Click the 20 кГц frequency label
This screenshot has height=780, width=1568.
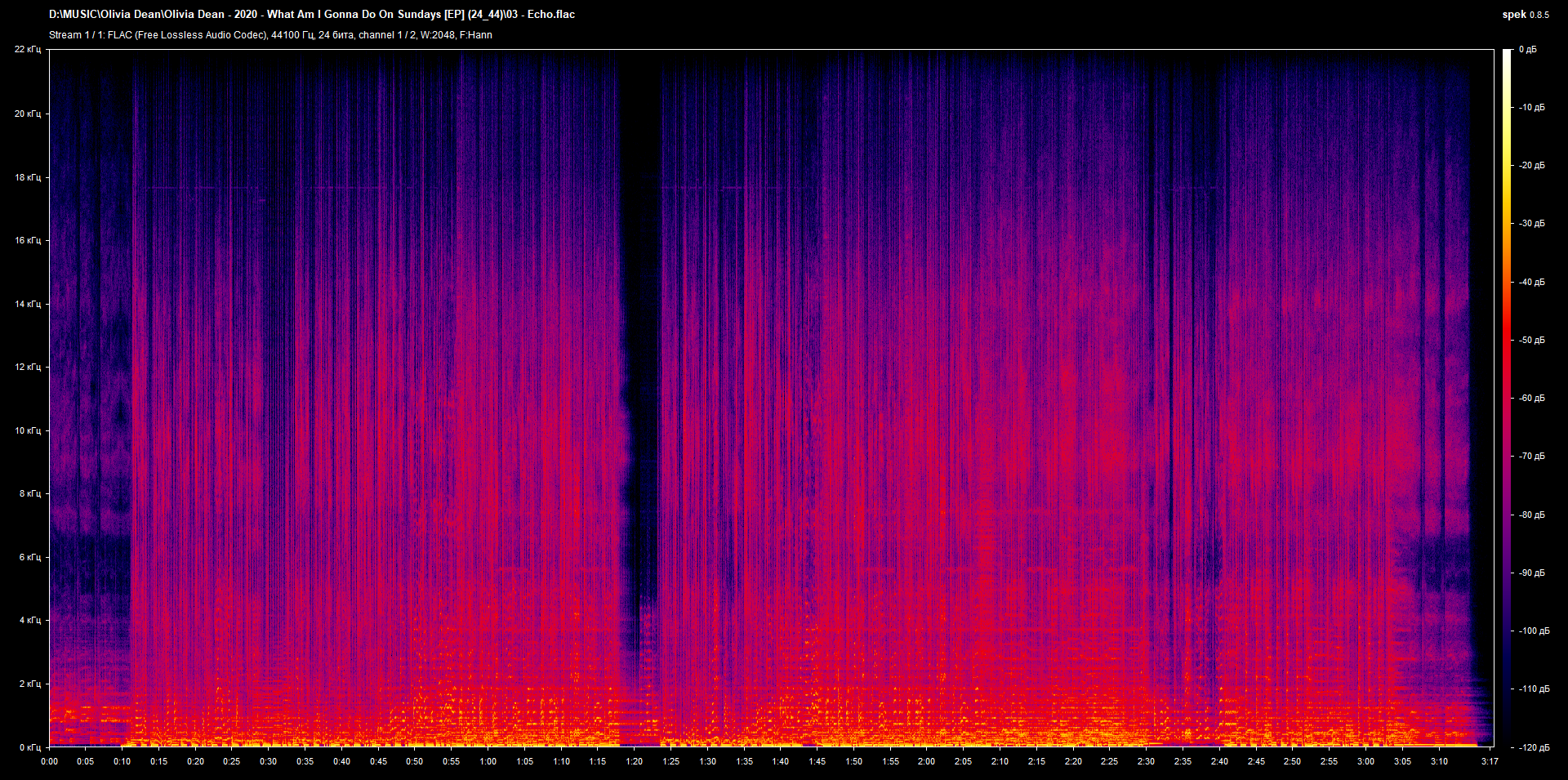click(x=28, y=114)
